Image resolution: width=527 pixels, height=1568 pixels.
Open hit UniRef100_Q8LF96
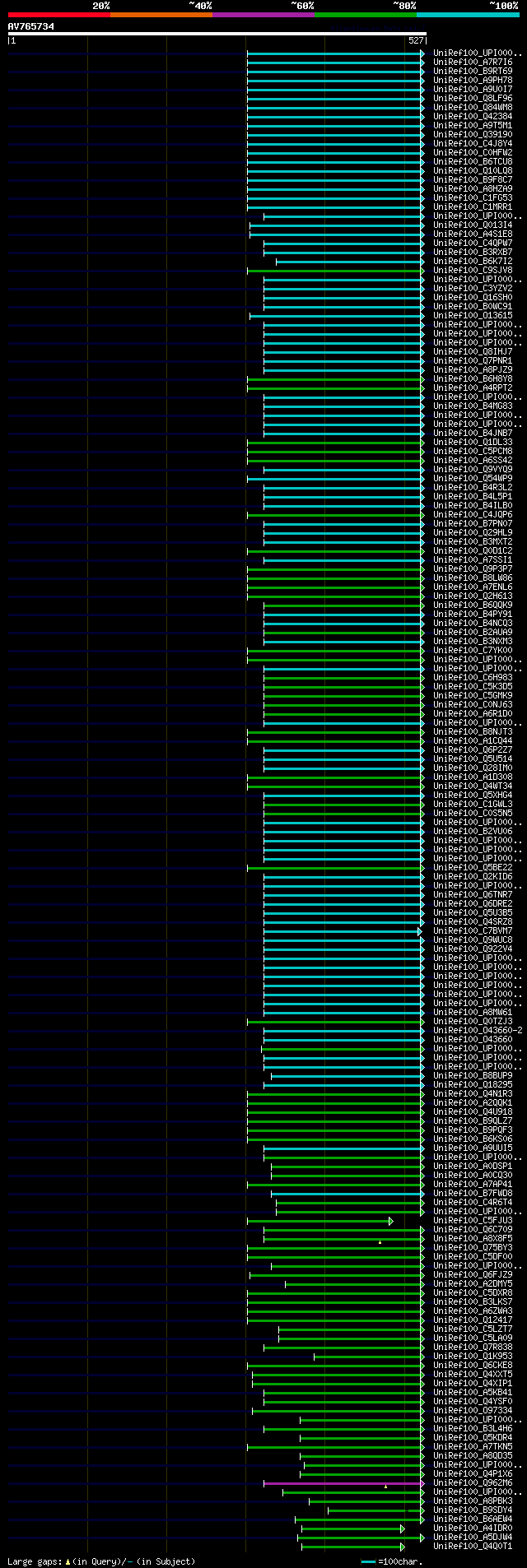pyautogui.click(x=473, y=98)
